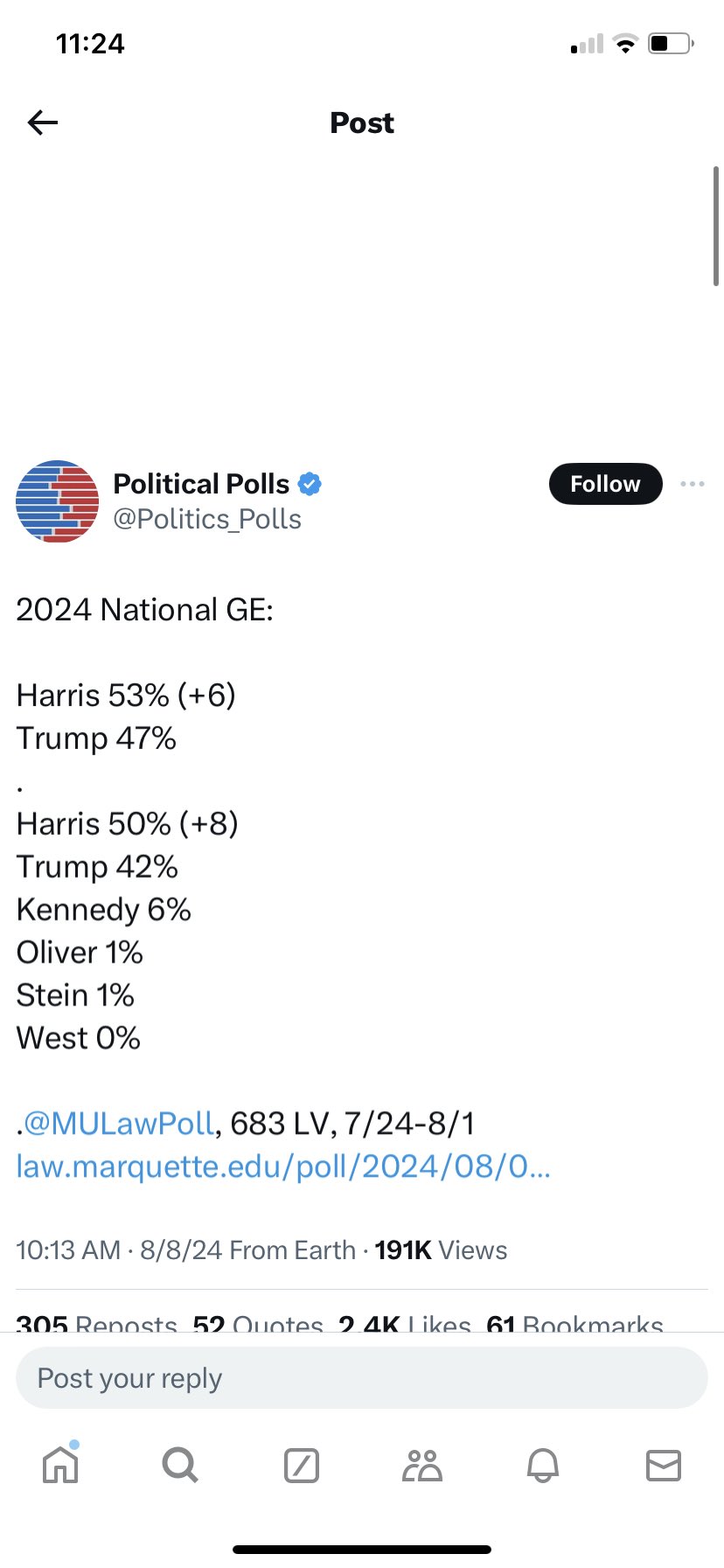The height and width of the screenshot is (1568, 724).
Task: View the 2.4K Likes count
Action: coord(405,1323)
